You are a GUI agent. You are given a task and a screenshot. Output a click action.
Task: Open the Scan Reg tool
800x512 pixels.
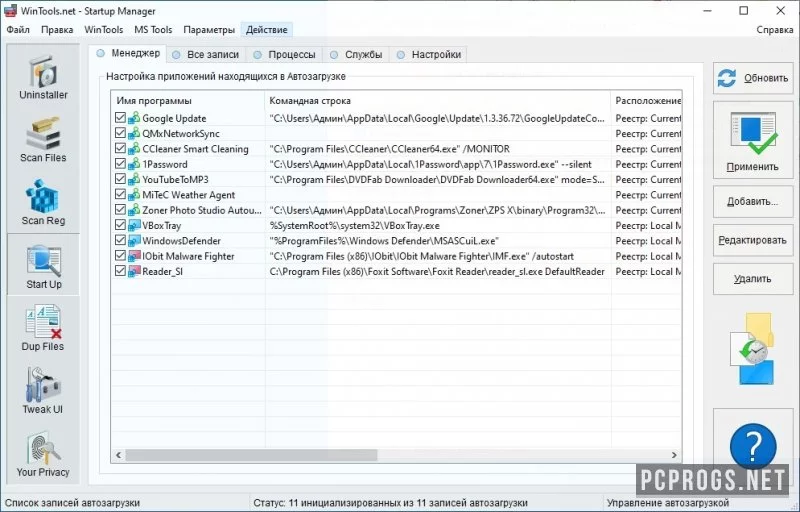click(43, 202)
